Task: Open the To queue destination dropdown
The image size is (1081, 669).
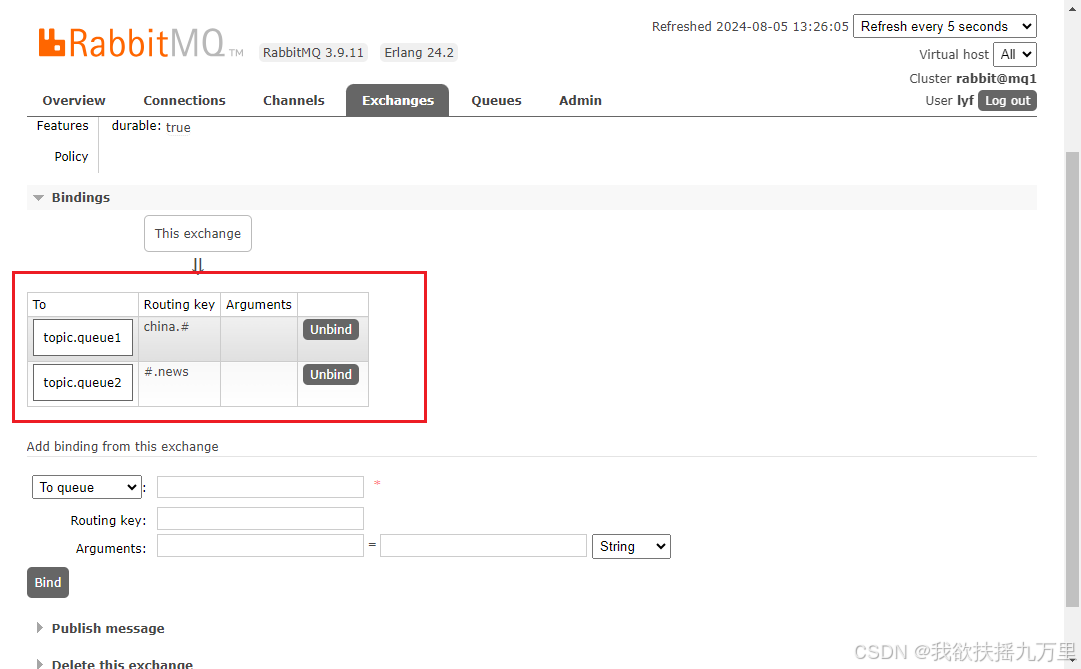Action: (87, 487)
